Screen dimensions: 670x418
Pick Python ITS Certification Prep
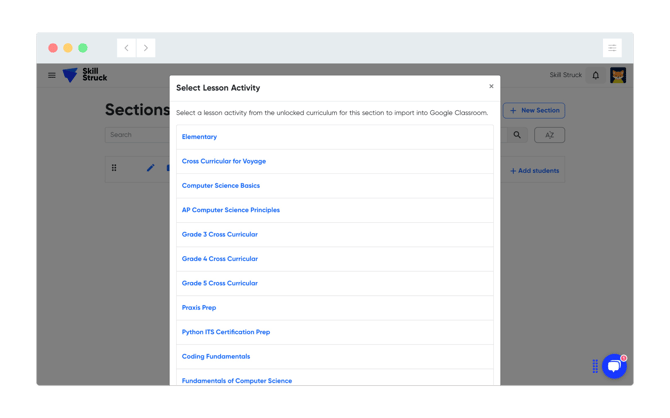(x=225, y=332)
